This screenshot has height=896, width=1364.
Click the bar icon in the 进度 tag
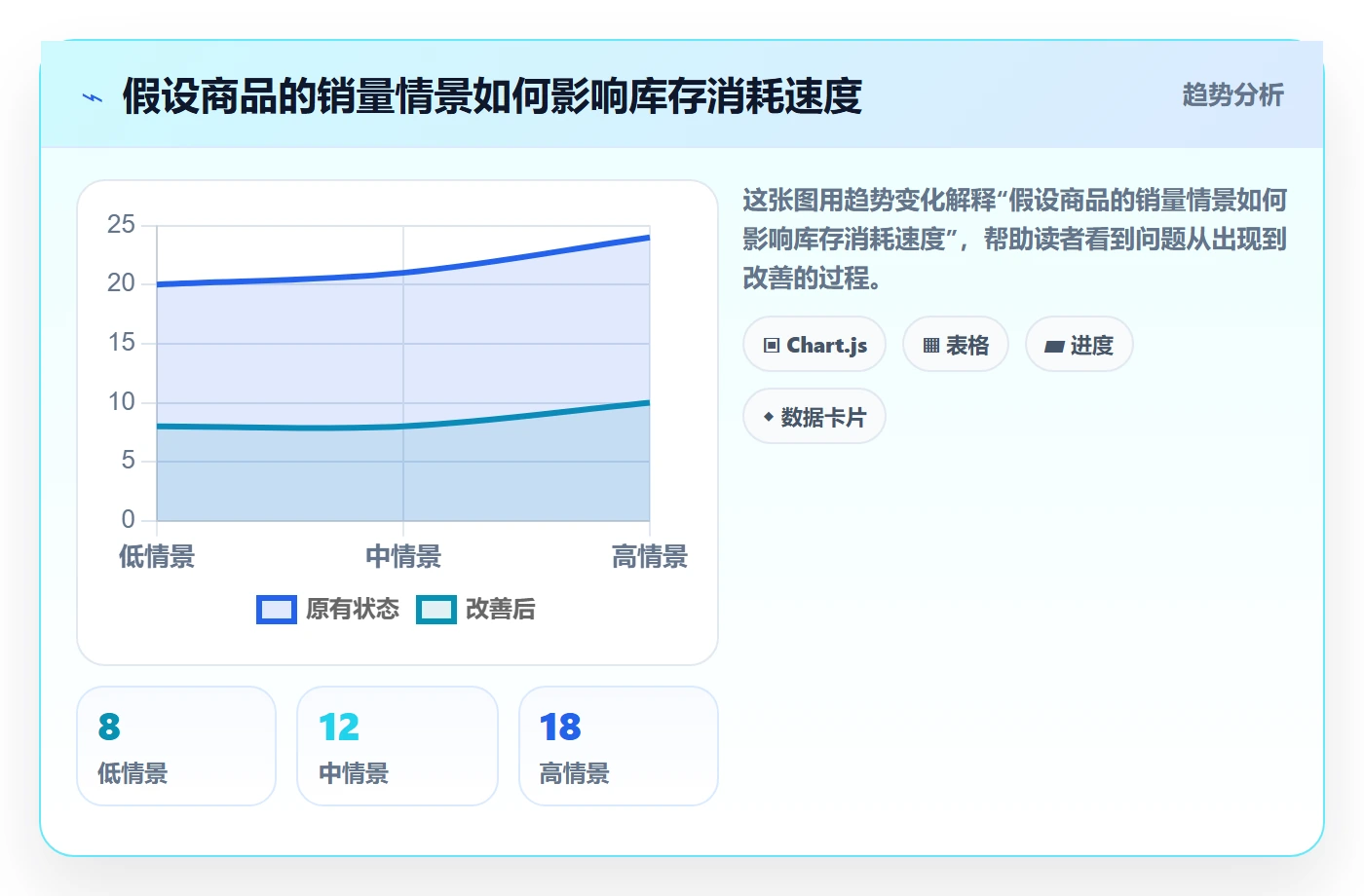click(1054, 347)
